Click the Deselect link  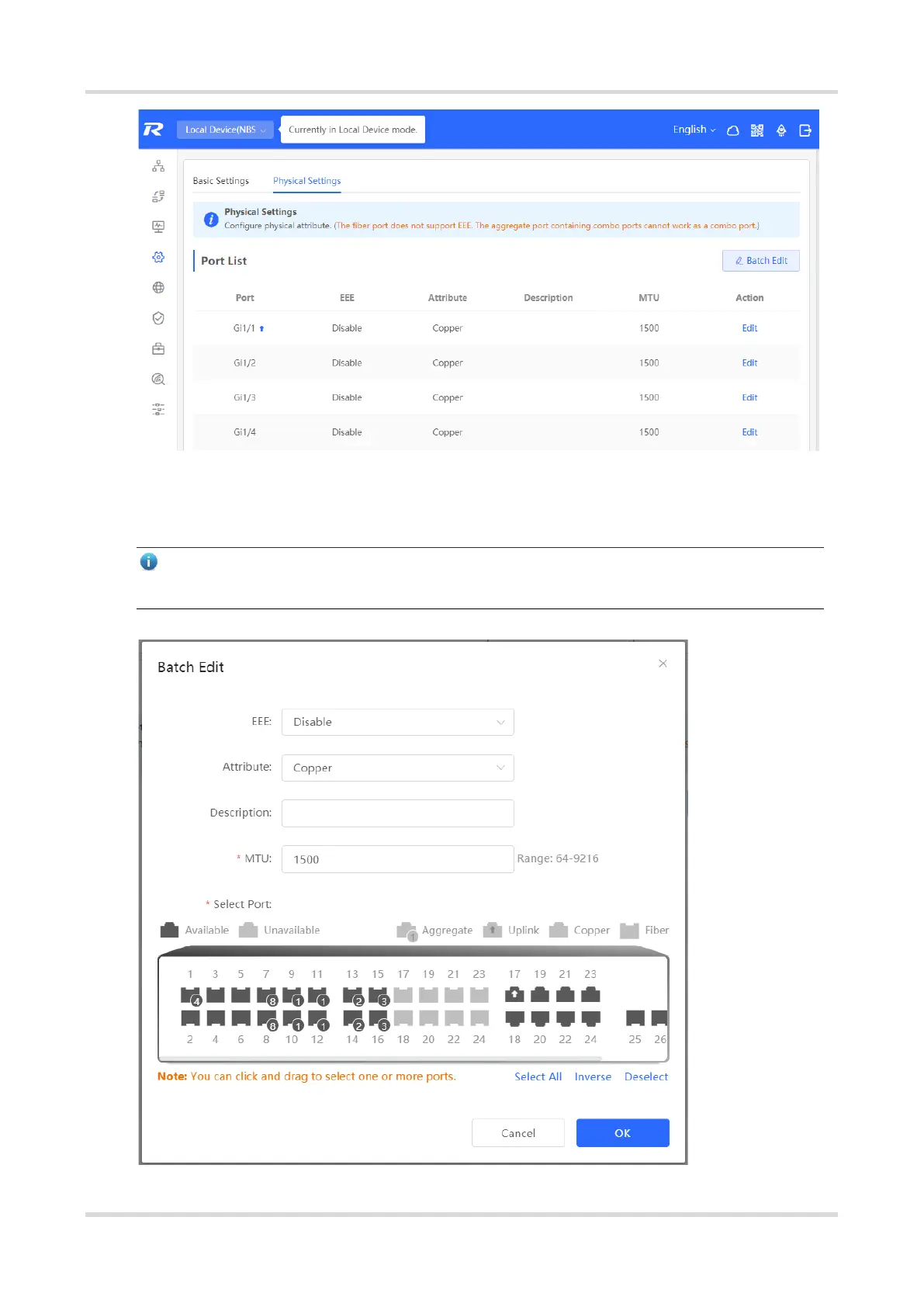pos(646,1076)
